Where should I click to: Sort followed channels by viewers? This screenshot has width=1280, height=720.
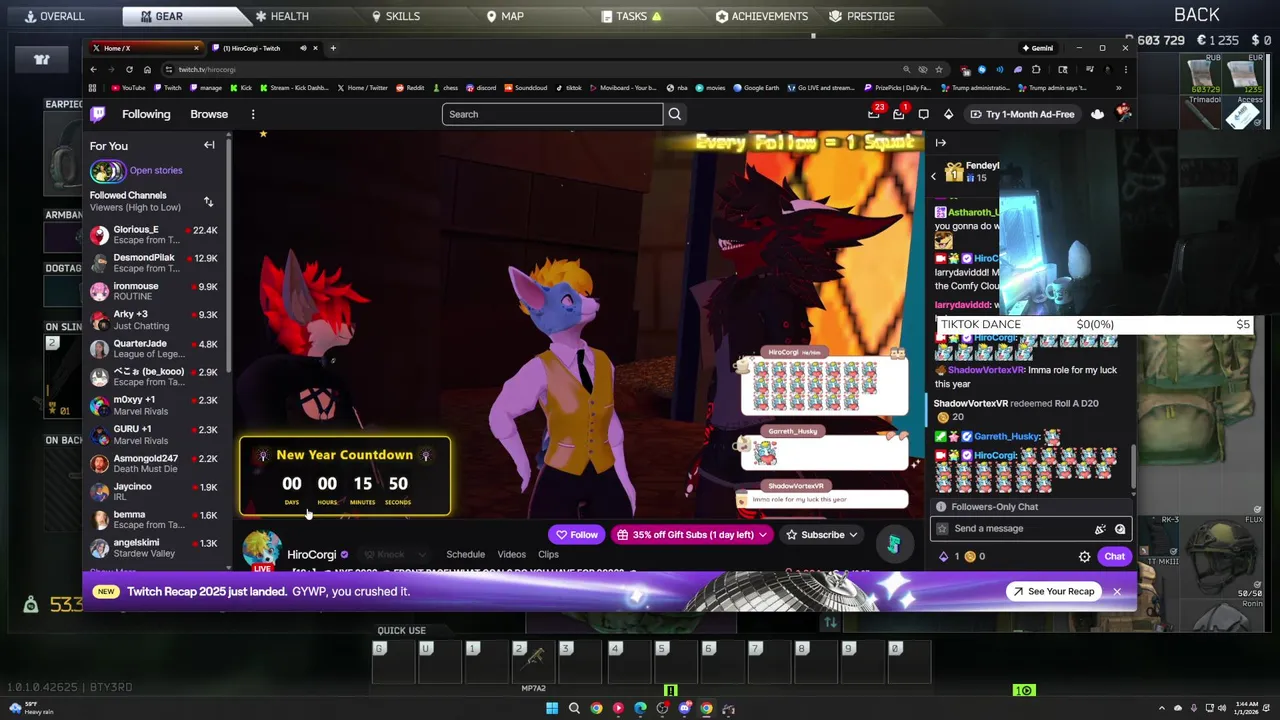pos(208,202)
